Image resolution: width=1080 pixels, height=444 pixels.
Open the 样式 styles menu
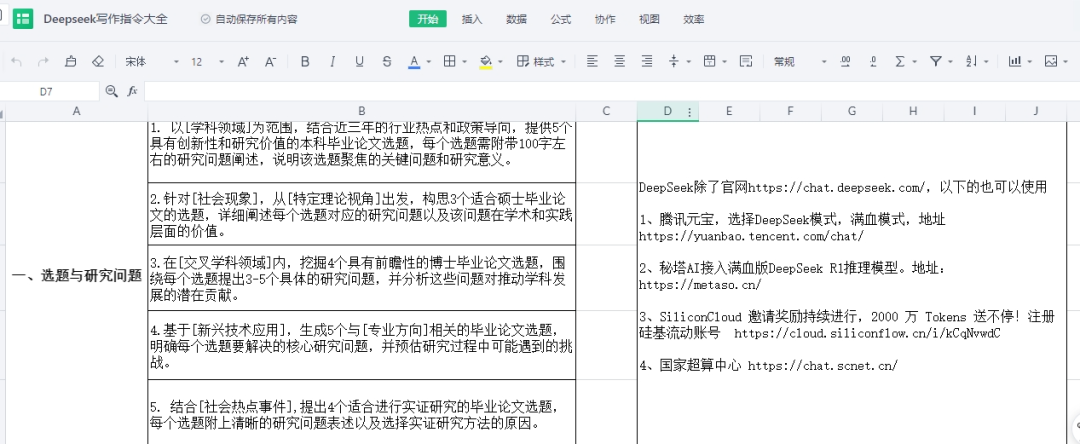pos(541,62)
